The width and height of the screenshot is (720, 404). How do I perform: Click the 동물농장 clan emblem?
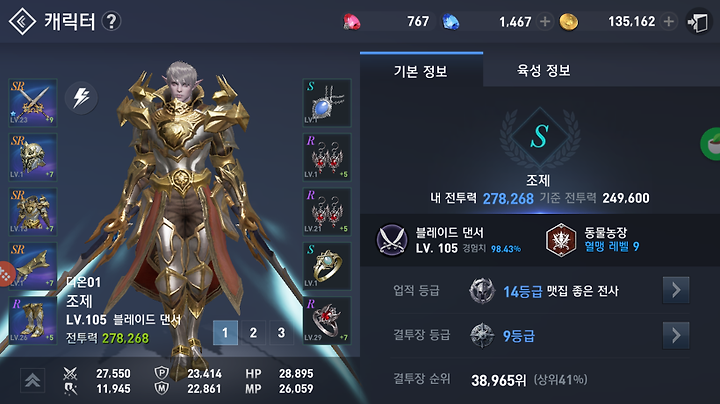click(561, 240)
